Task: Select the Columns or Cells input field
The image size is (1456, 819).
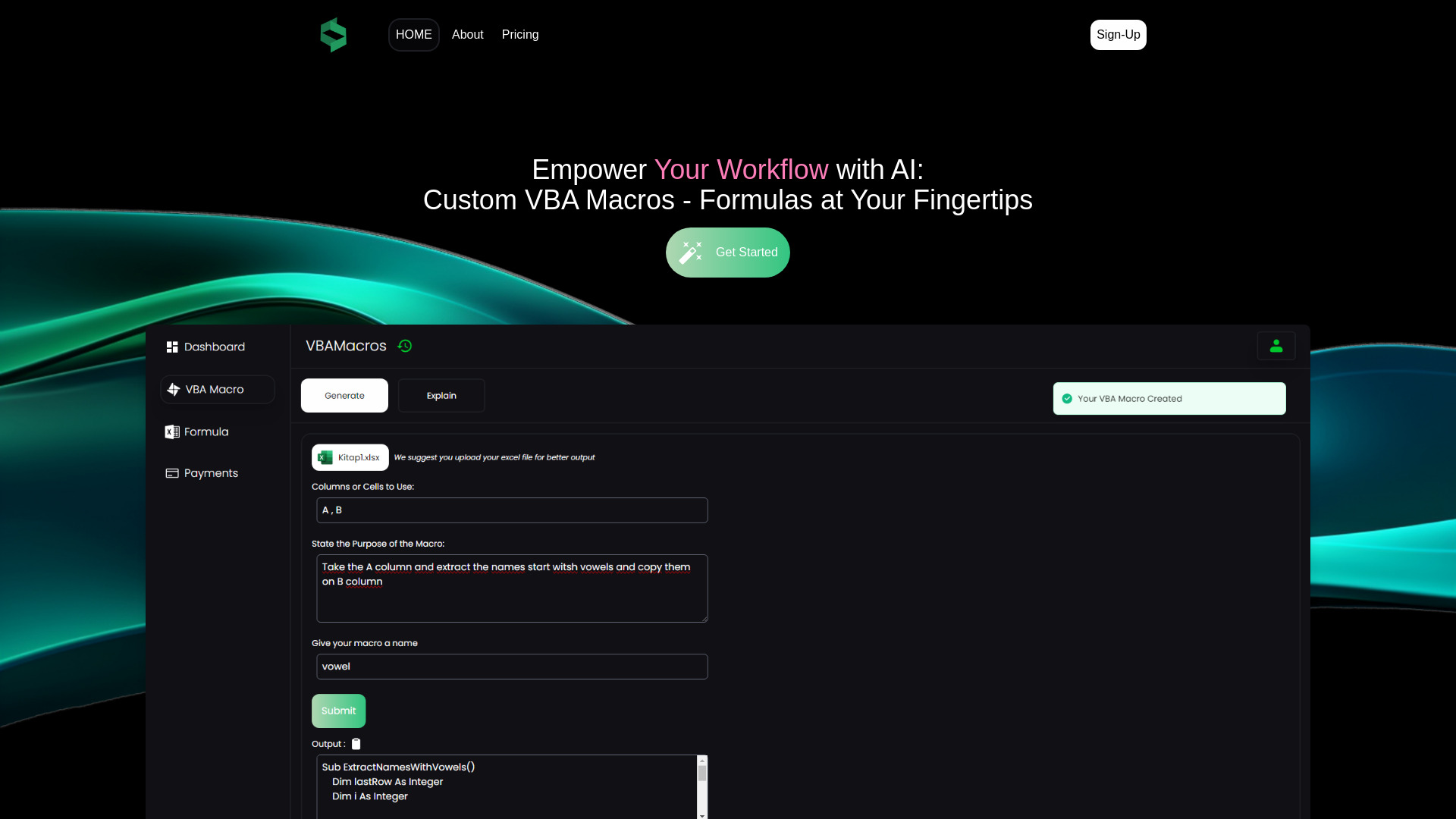Action: (511, 510)
